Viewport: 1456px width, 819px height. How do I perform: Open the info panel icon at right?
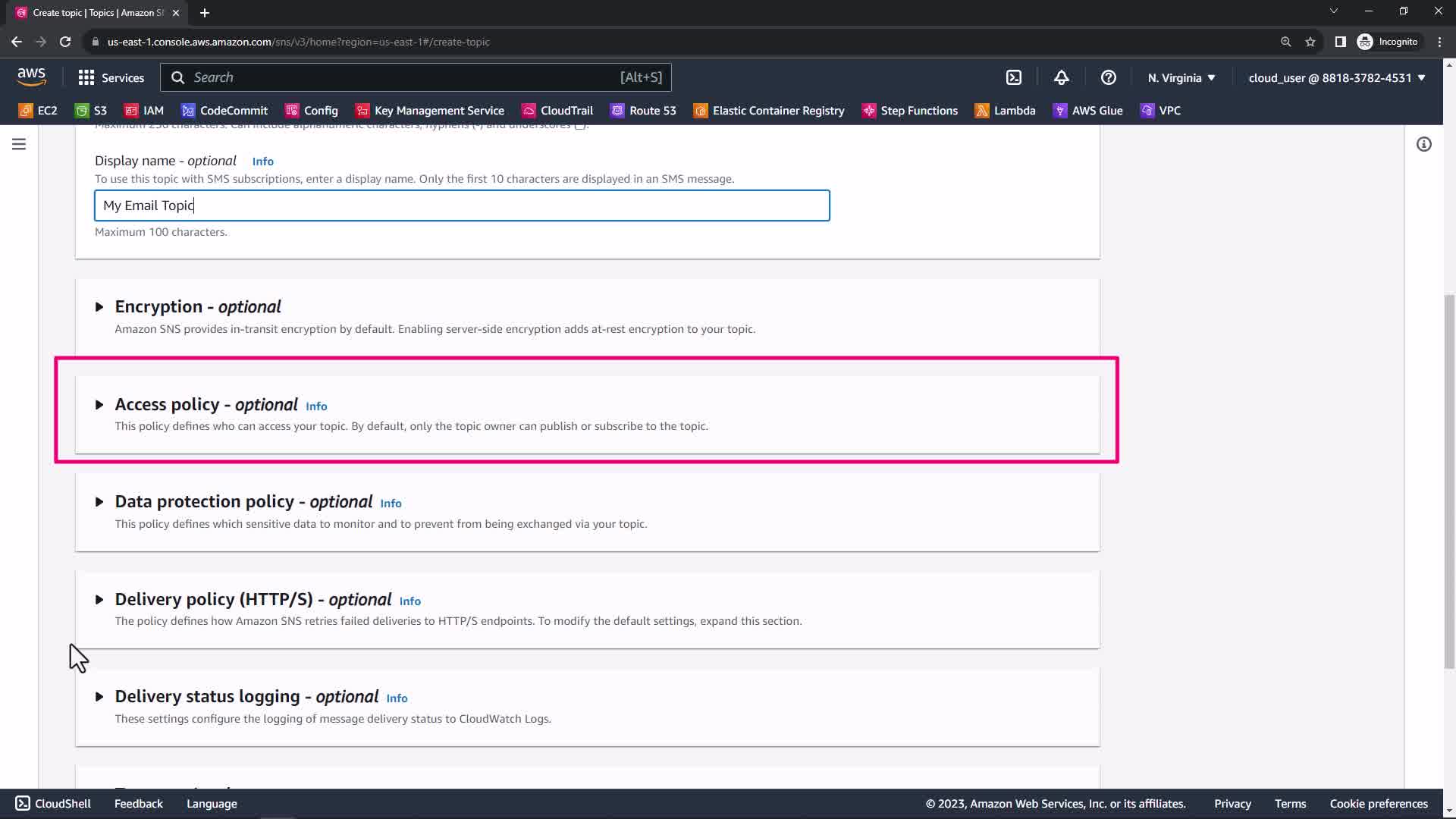point(1423,144)
